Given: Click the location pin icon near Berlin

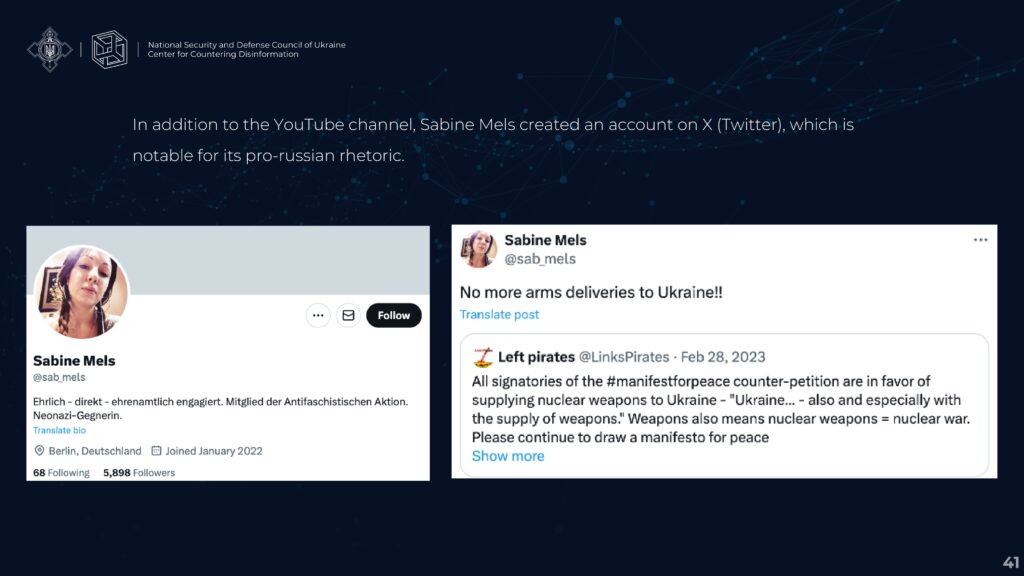Looking at the screenshot, I should coord(39,451).
